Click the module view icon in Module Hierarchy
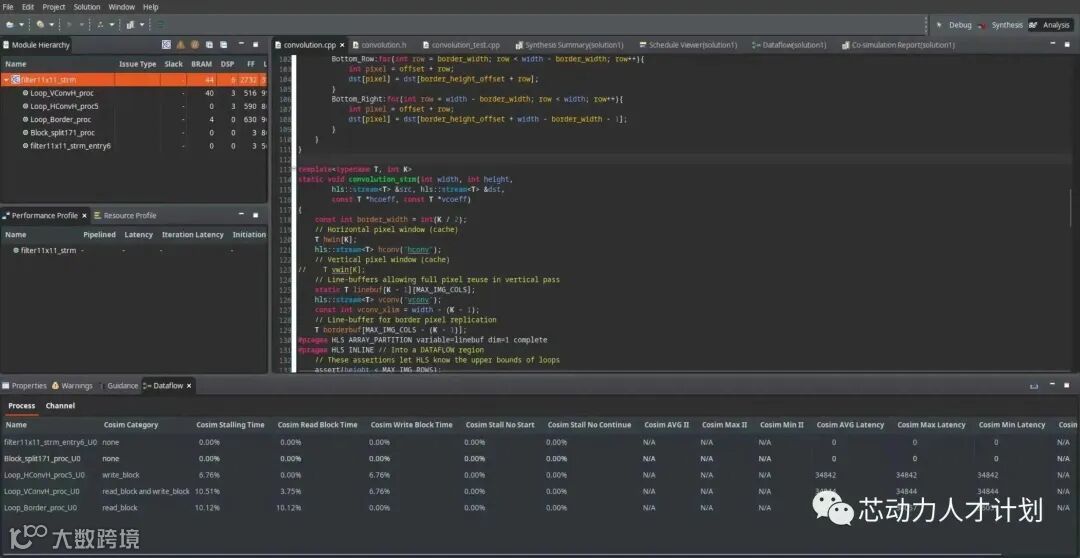This screenshot has height=558, width=1080. pyautogui.click(x=166, y=45)
